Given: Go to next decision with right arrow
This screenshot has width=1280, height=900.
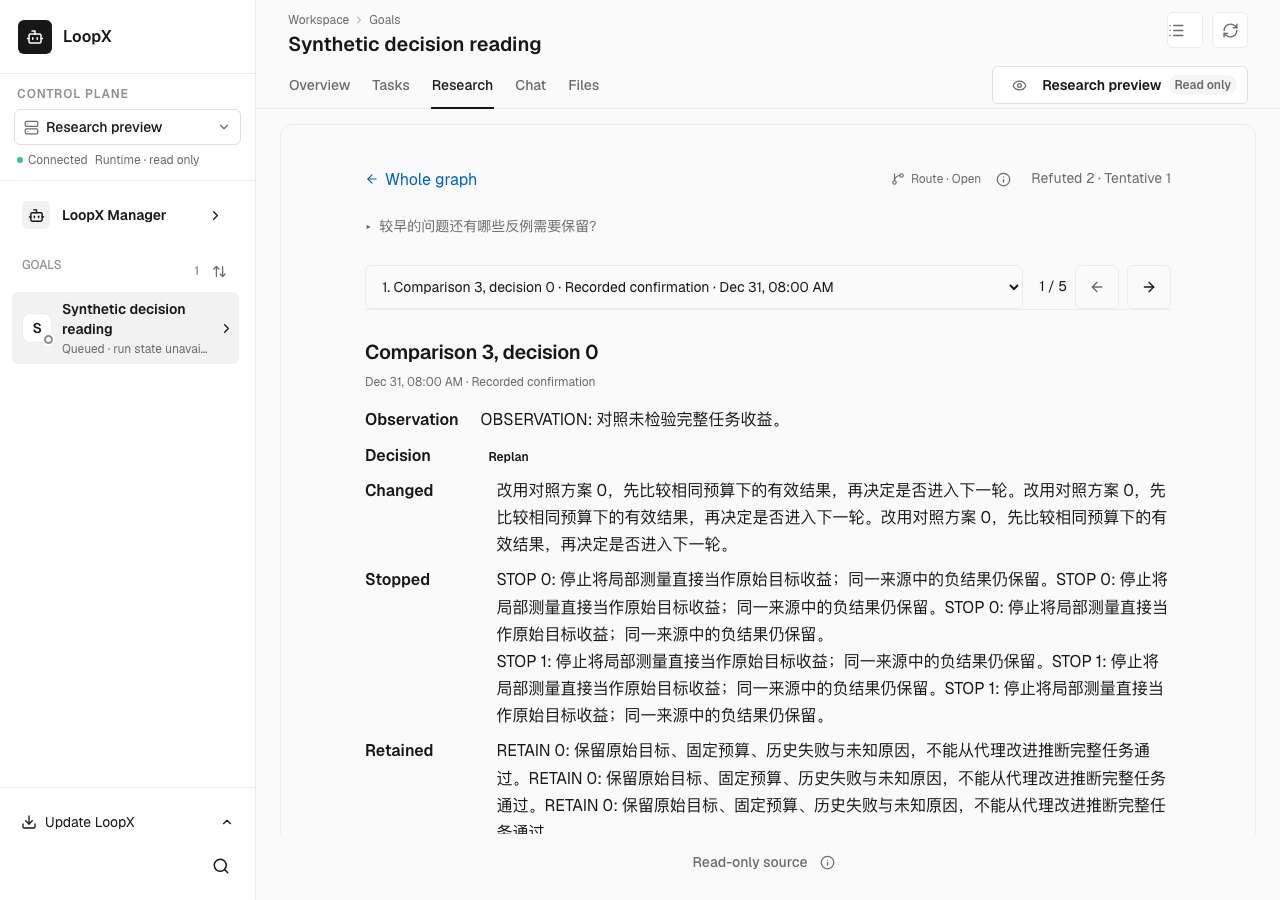Looking at the screenshot, I should pyautogui.click(x=1149, y=287).
